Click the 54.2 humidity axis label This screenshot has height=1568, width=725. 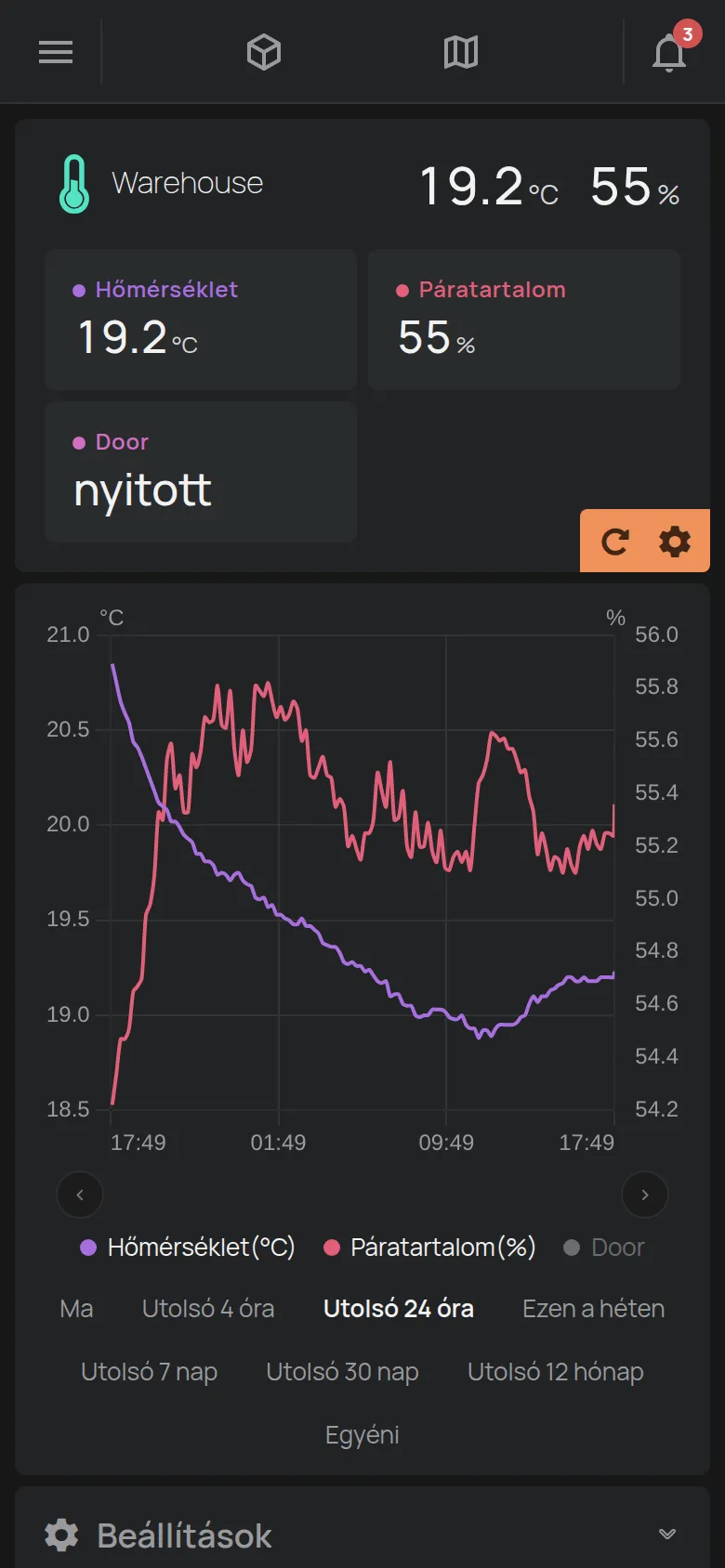[x=656, y=1109]
